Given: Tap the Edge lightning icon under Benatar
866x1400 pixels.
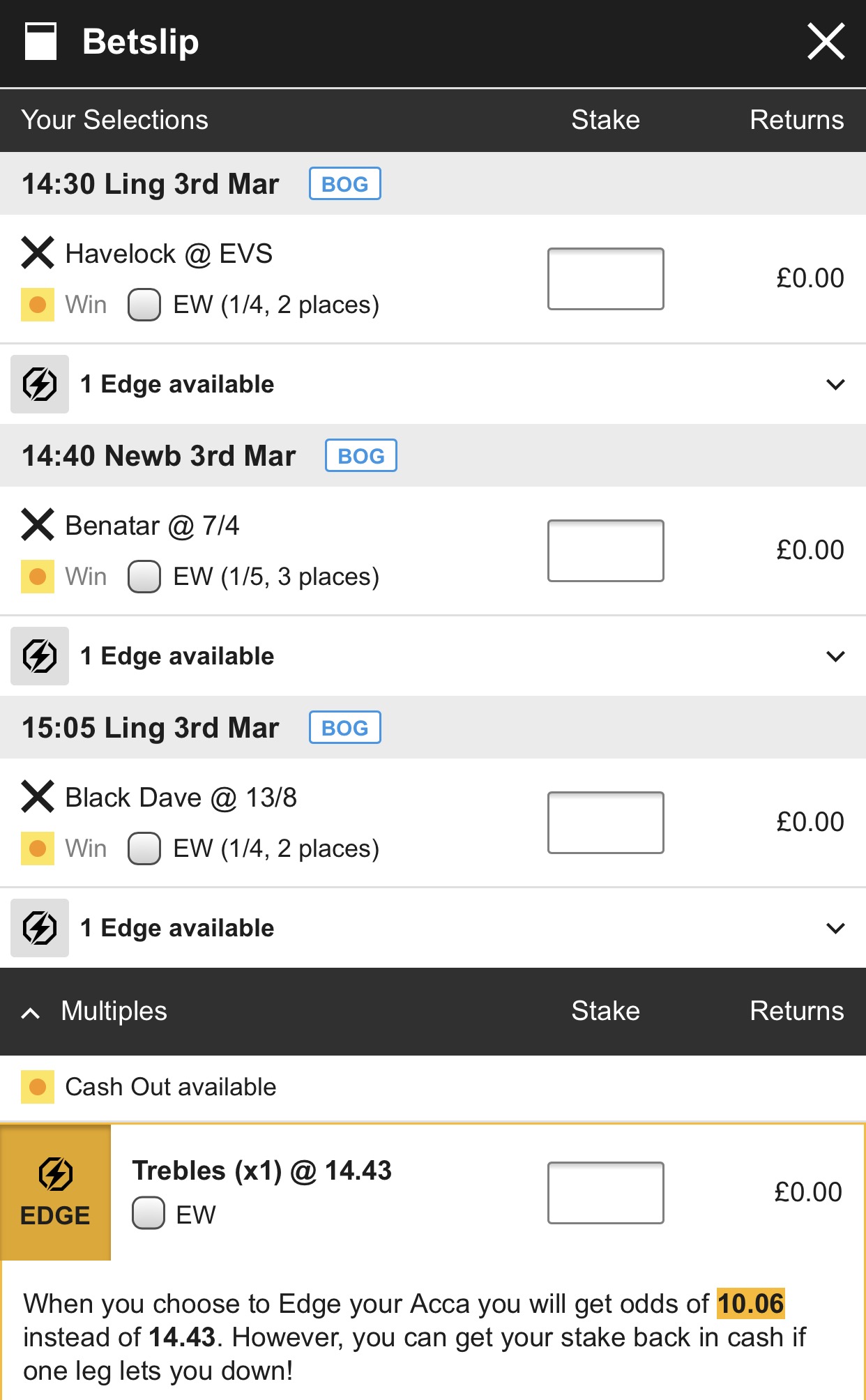Looking at the screenshot, I should tap(40, 656).
